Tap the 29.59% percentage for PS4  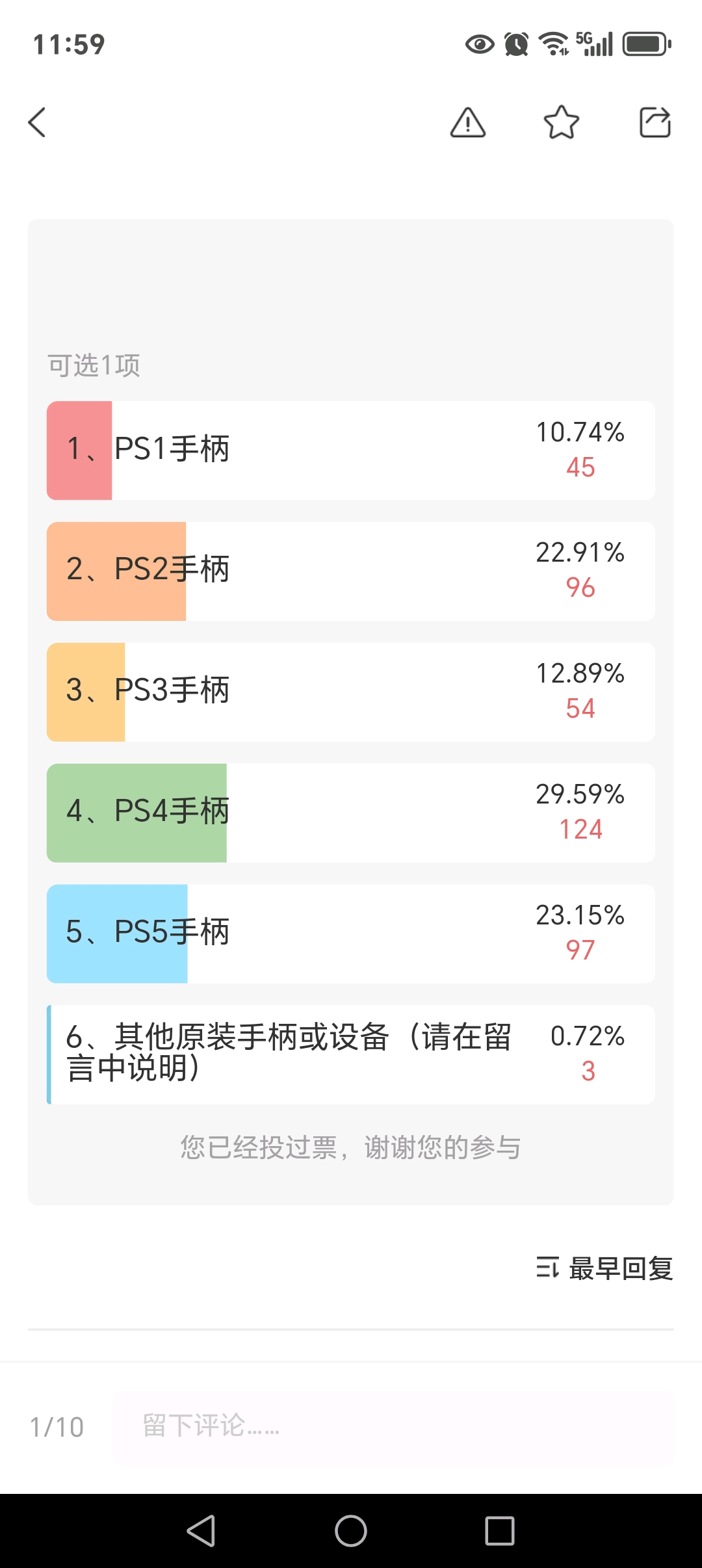[x=580, y=794]
